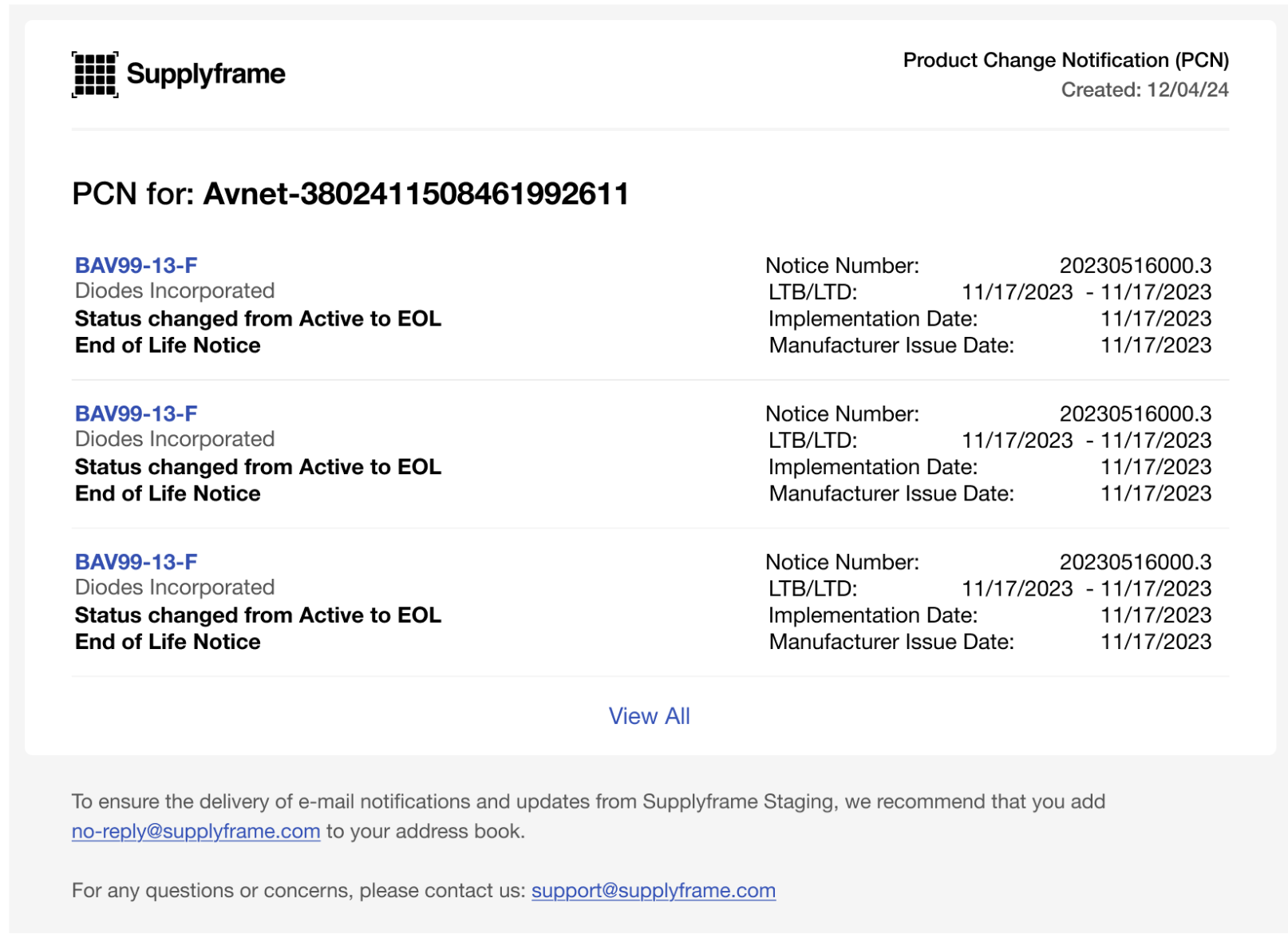Click the second entry's Notice Number label

(x=842, y=414)
